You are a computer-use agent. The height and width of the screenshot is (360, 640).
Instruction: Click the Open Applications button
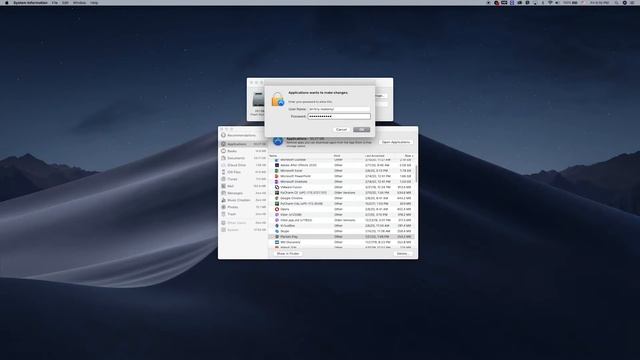[396, 142]
